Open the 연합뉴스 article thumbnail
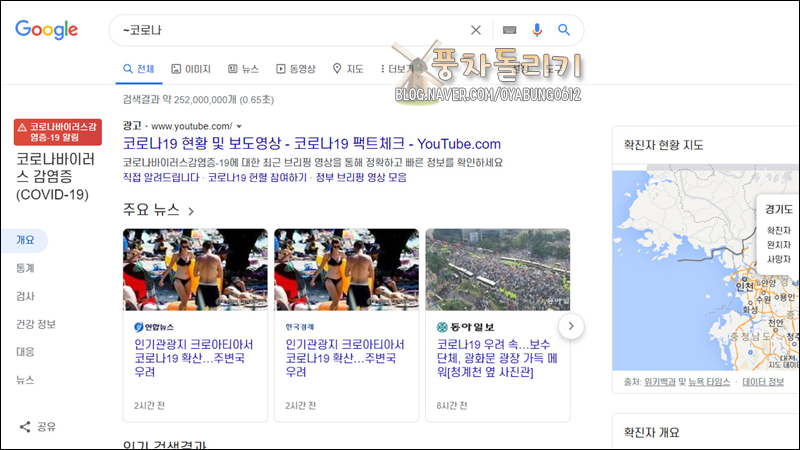Screen dimensions: 800x450 coord(195,269)
